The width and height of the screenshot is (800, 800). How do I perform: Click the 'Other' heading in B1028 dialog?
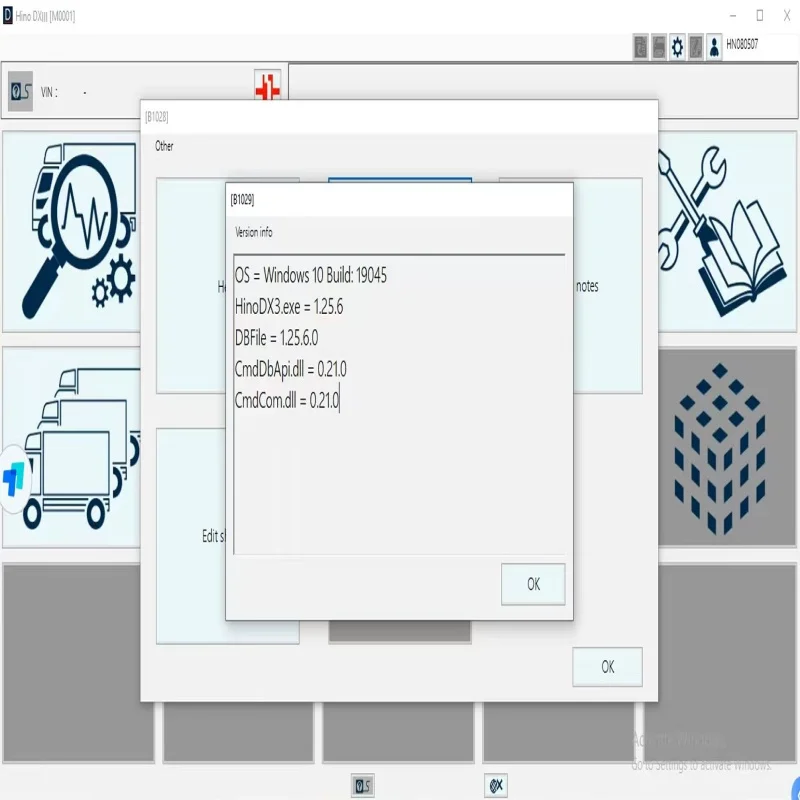pyautogui.click(x=164, y=146)
